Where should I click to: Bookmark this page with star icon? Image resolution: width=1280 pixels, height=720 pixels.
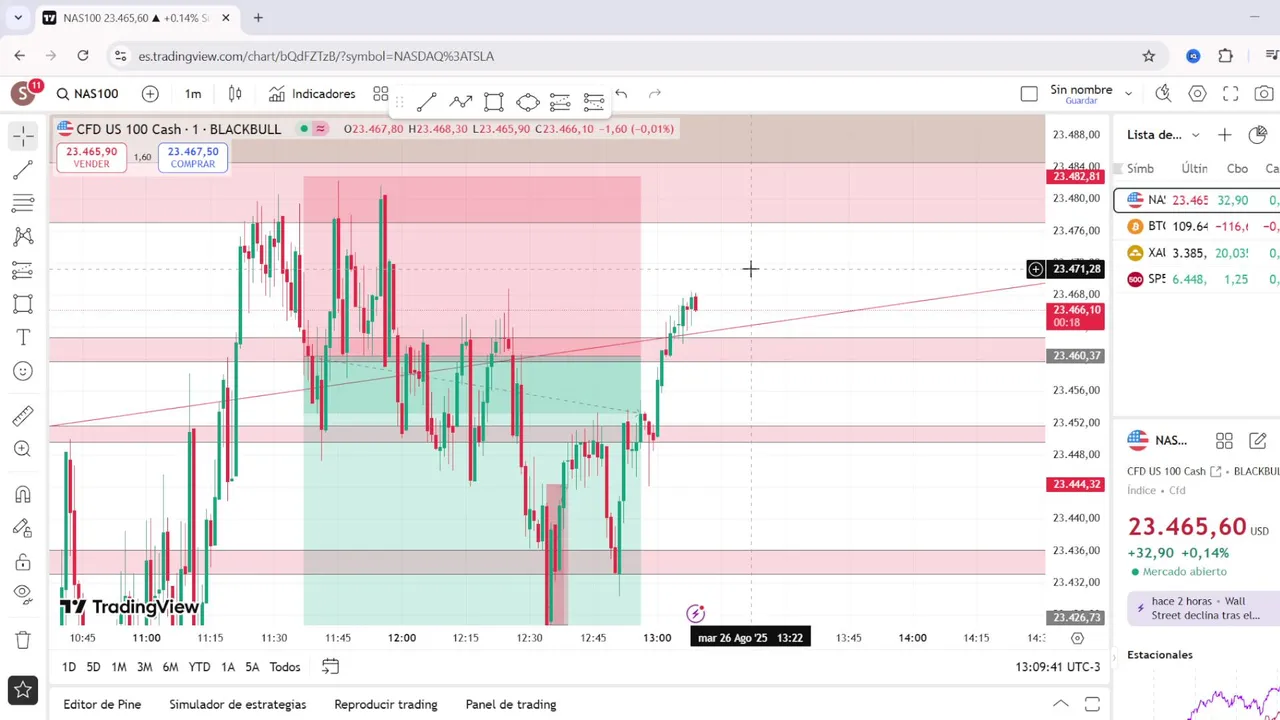[1149, 56]
